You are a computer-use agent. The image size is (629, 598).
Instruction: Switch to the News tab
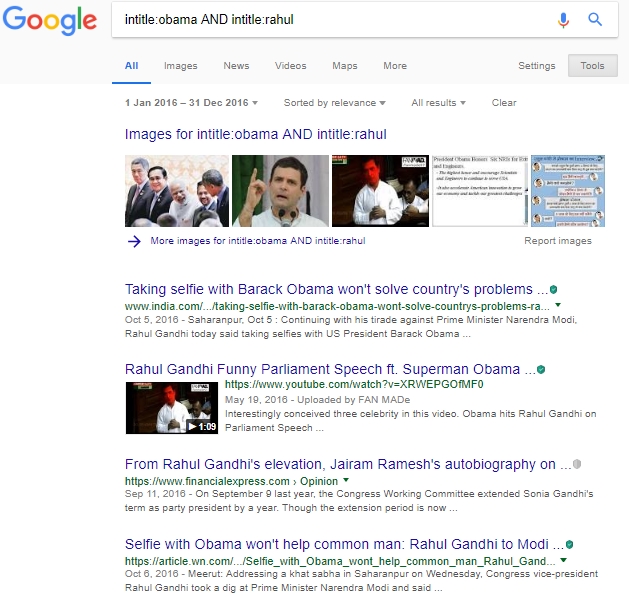point(236,66)
